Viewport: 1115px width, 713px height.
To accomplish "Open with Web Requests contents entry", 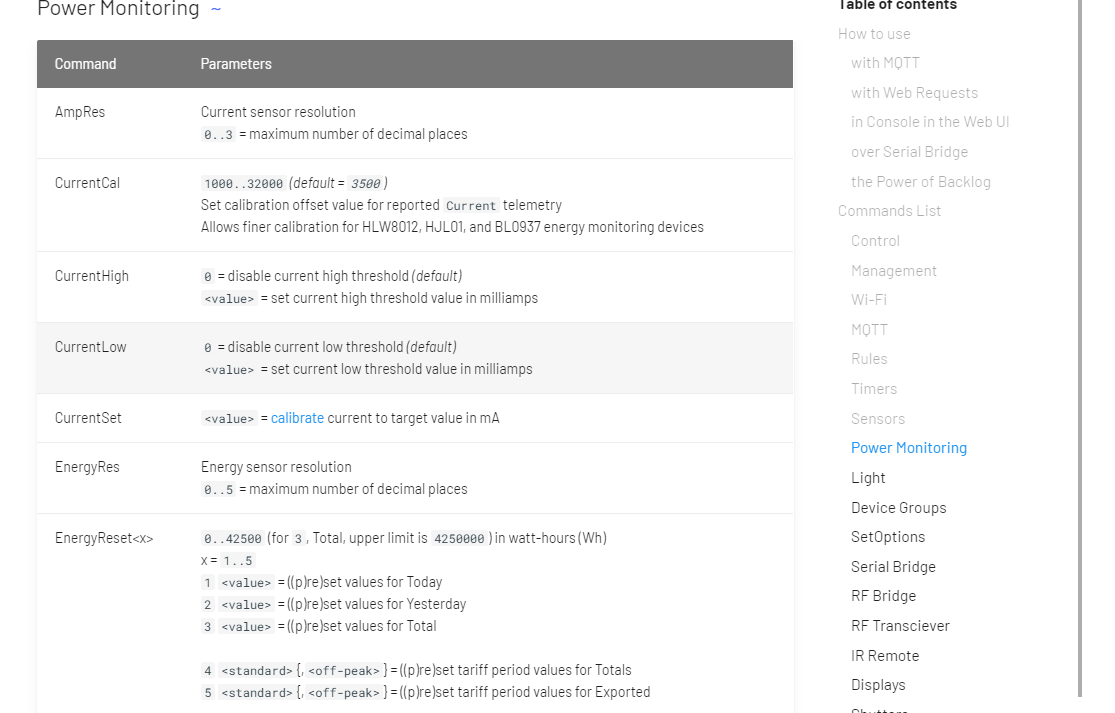I will click(x=914, y=93).
